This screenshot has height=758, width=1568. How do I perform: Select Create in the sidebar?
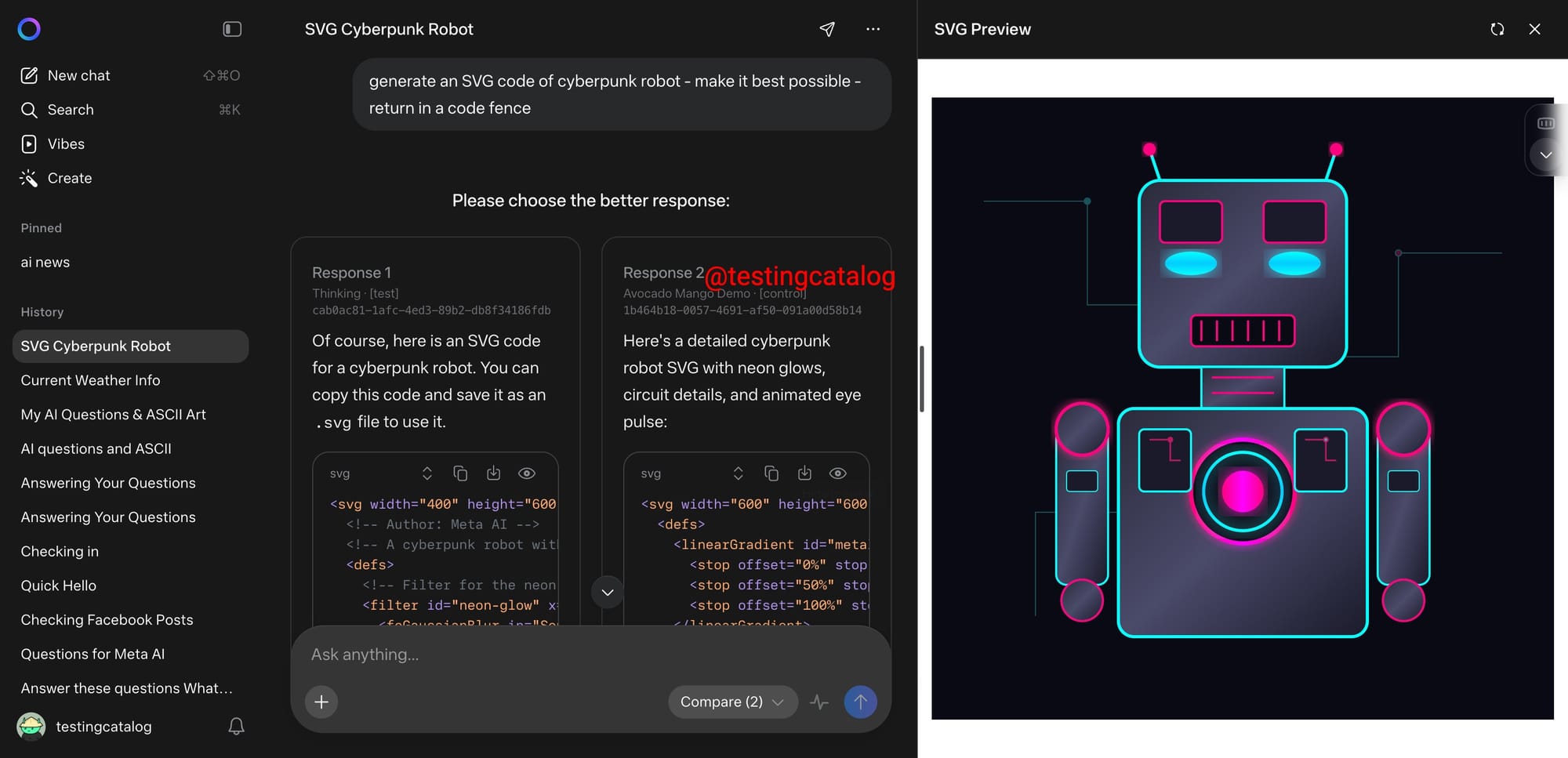[x=69, y=179]
